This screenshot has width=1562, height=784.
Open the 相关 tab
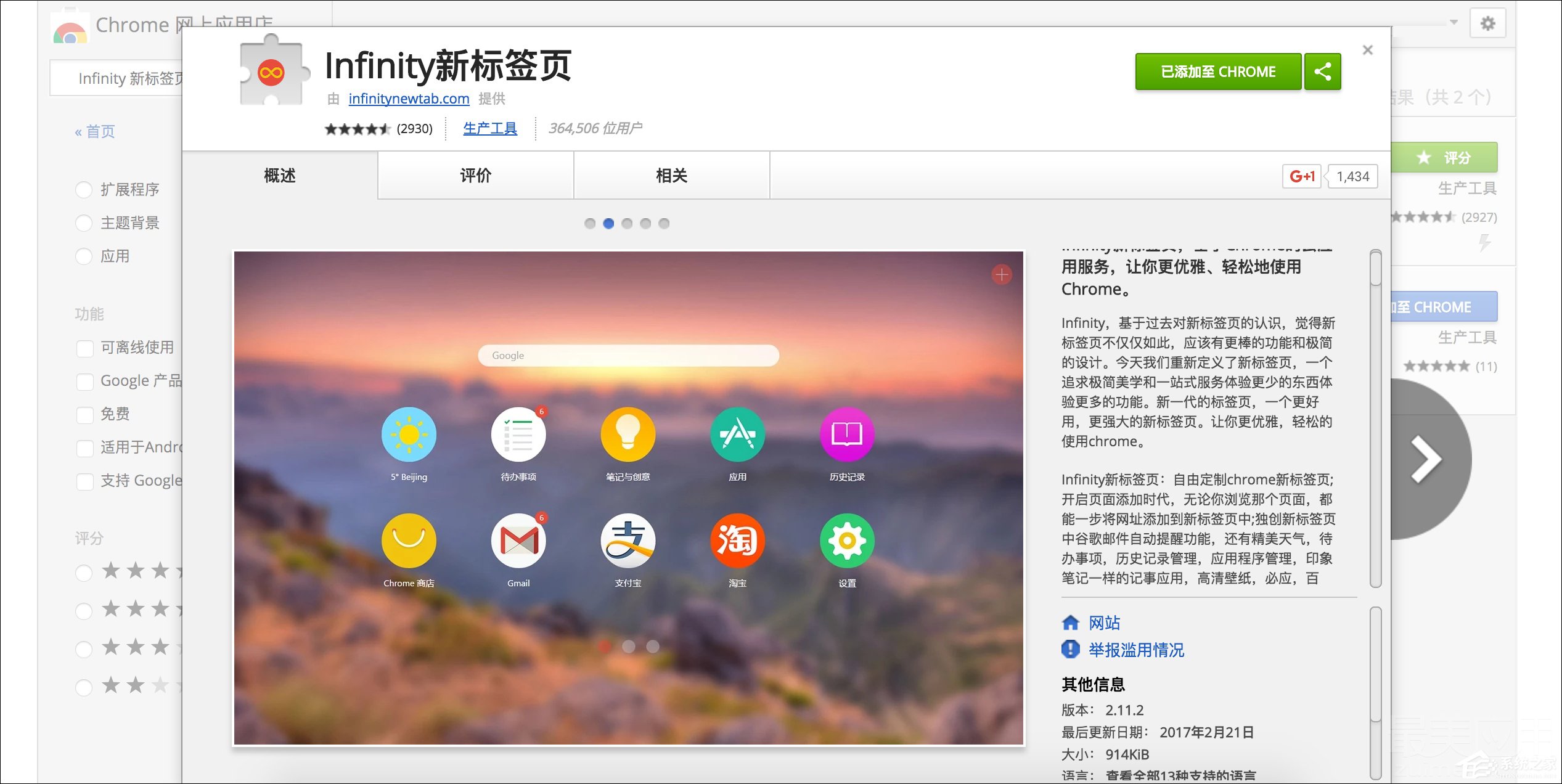pos(671,176)
